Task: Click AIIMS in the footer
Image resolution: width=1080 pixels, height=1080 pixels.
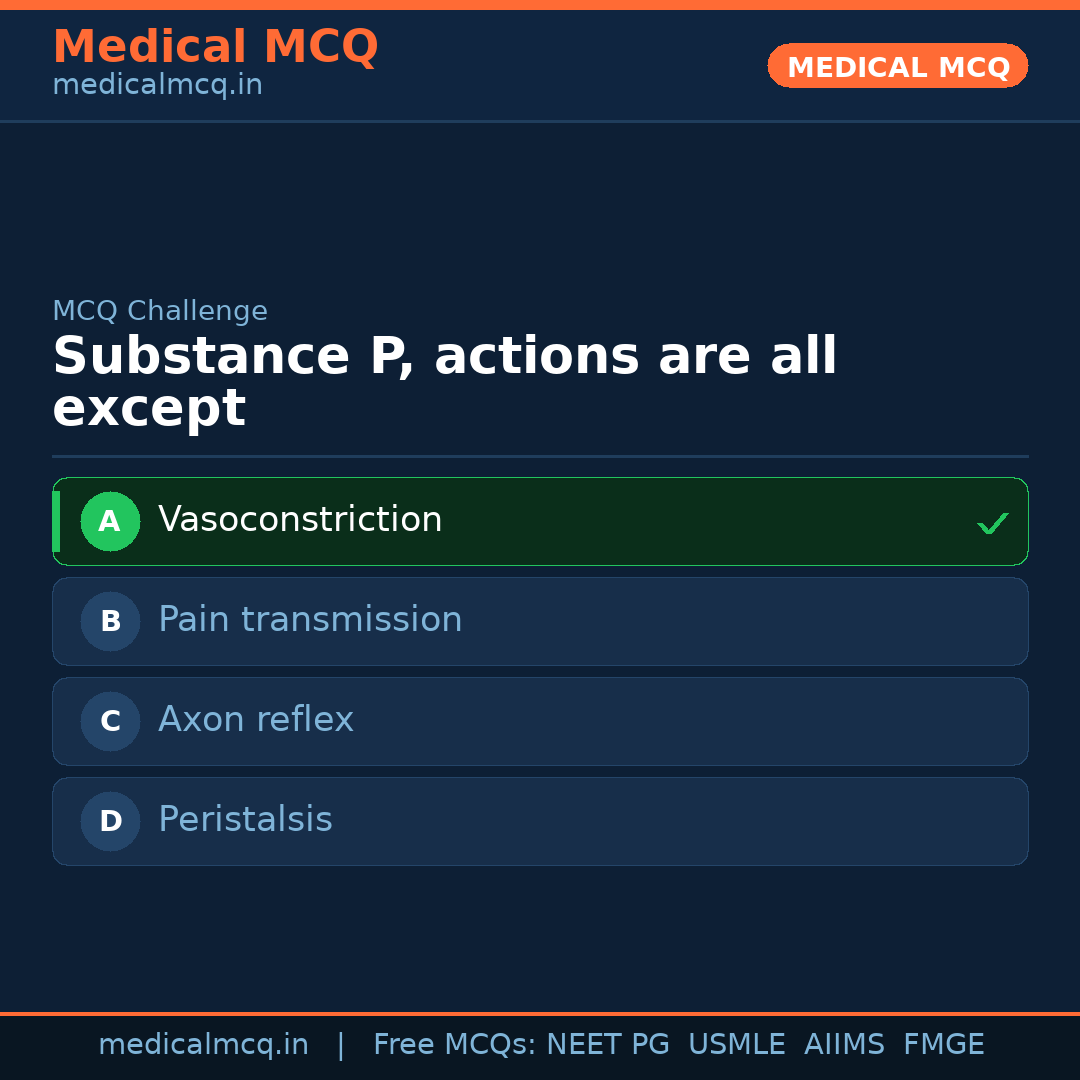Action: tap(844, 1045)
